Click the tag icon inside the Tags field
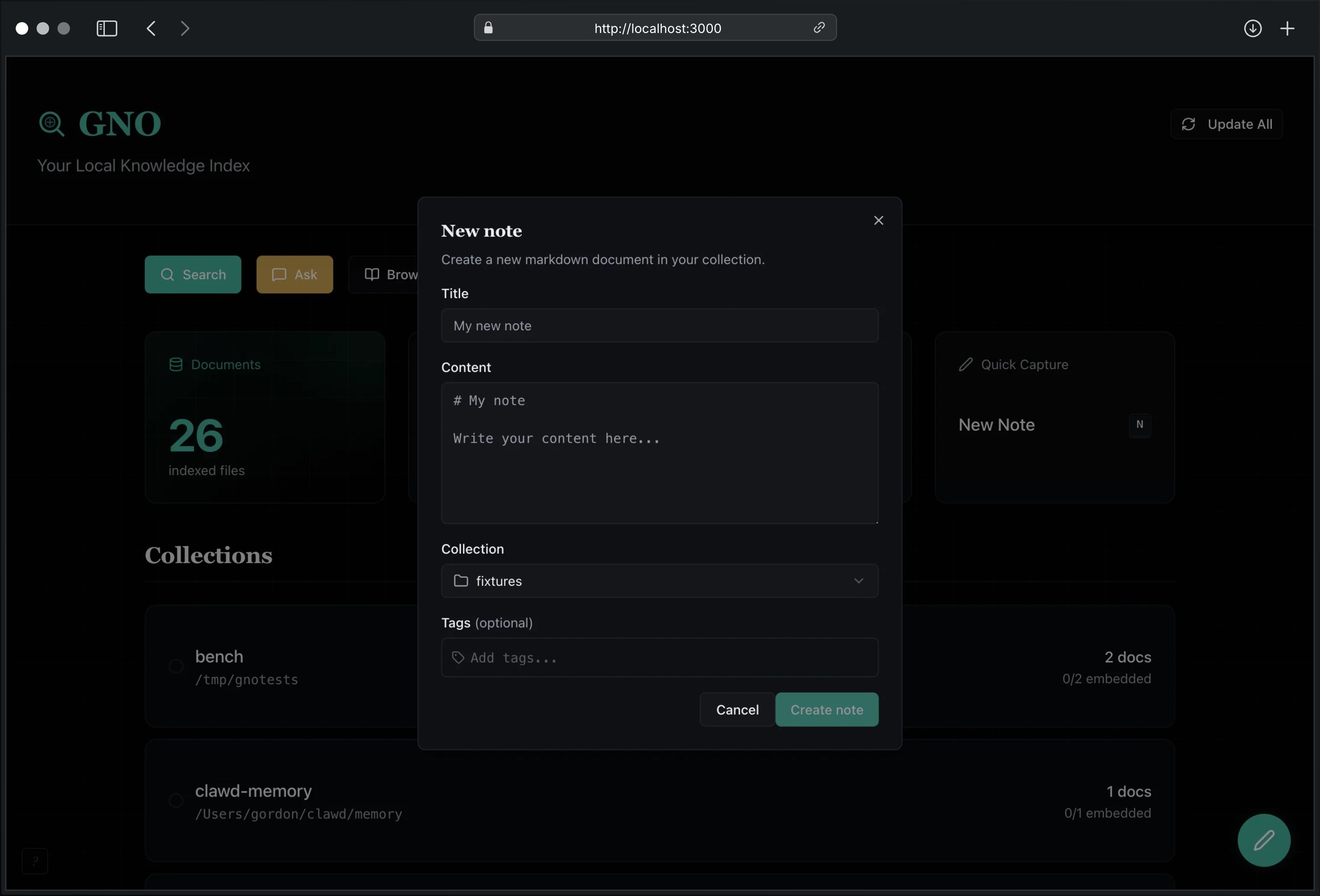Screen dimensions: 1320x896 pos(459,658)
